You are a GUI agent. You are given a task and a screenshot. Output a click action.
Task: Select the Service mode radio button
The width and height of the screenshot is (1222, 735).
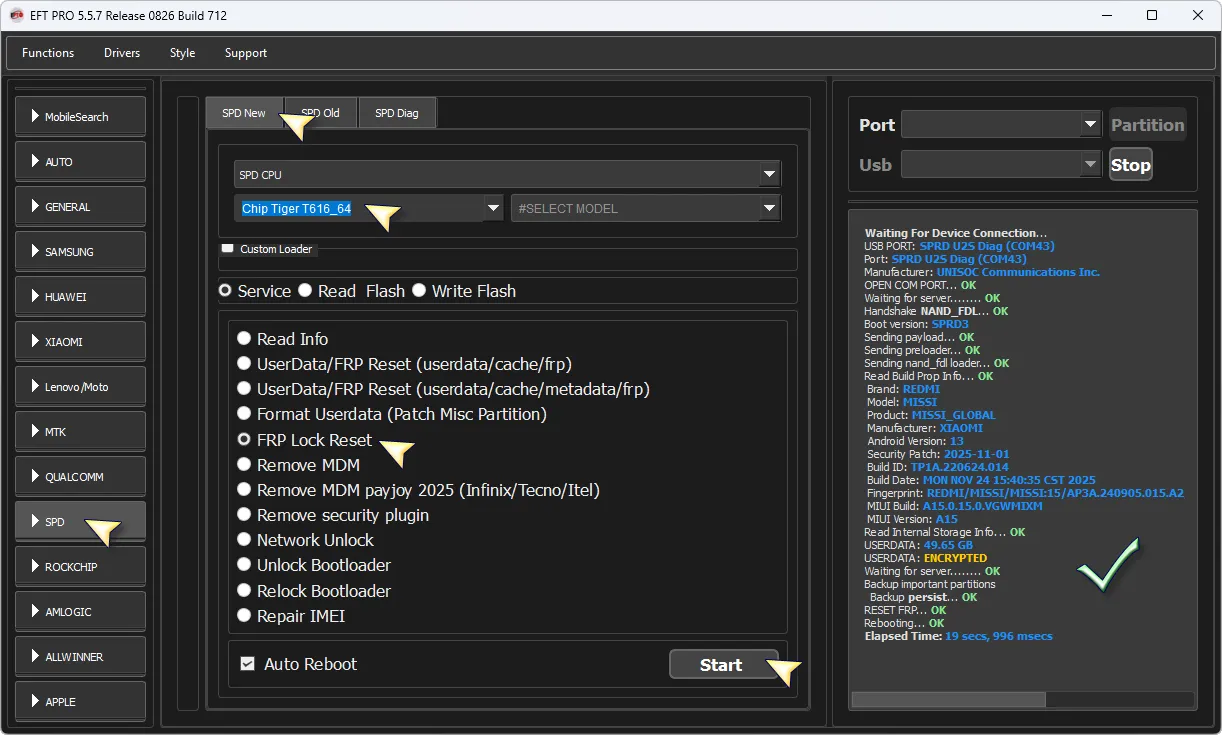pos(226,291)
